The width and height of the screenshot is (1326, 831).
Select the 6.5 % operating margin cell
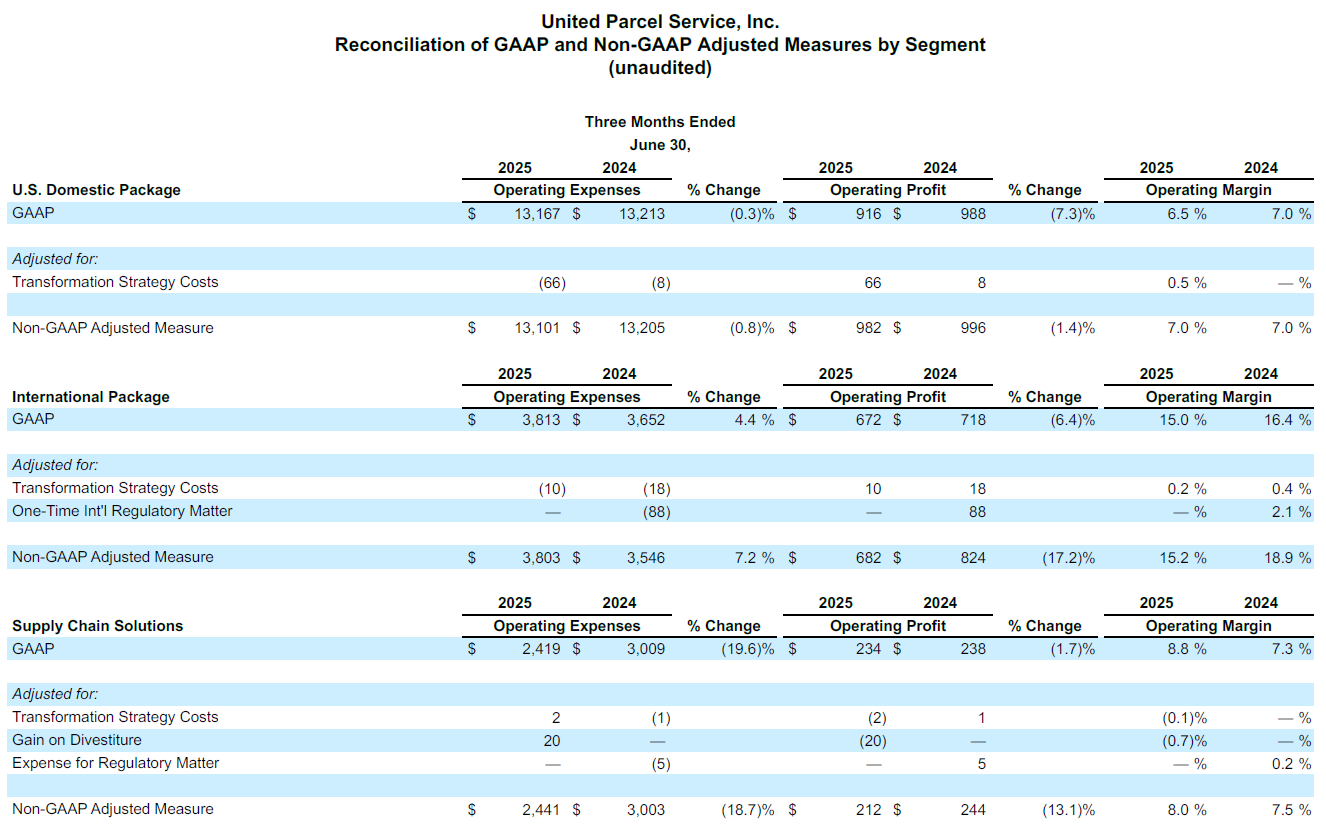[x=1187, y=213]
